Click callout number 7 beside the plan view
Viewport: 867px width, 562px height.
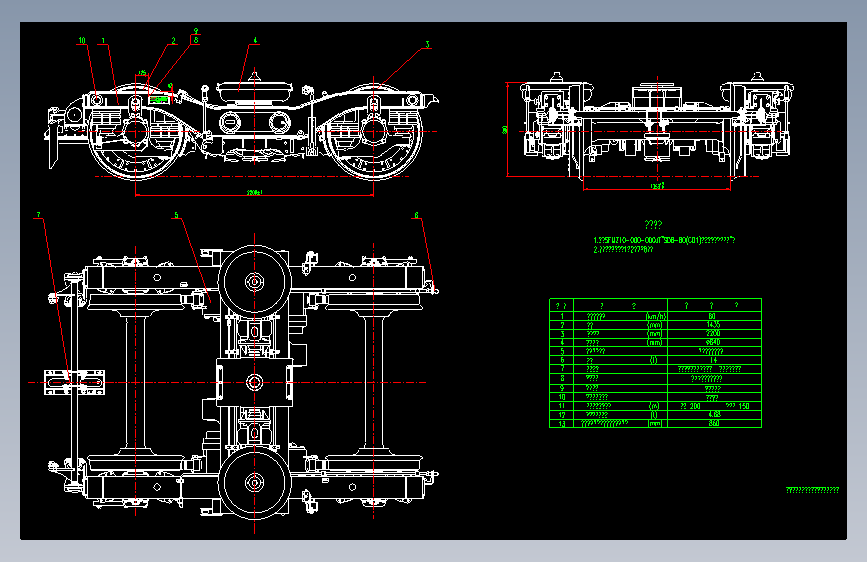point(38,215)
